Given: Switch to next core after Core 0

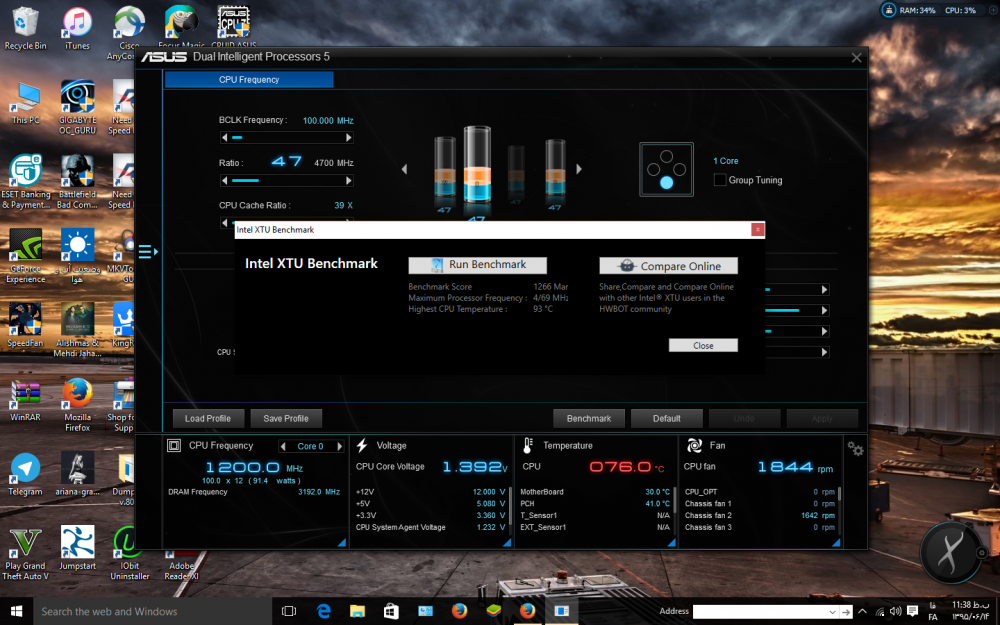Looking at the screenshot, I should (x=340, y=446).
